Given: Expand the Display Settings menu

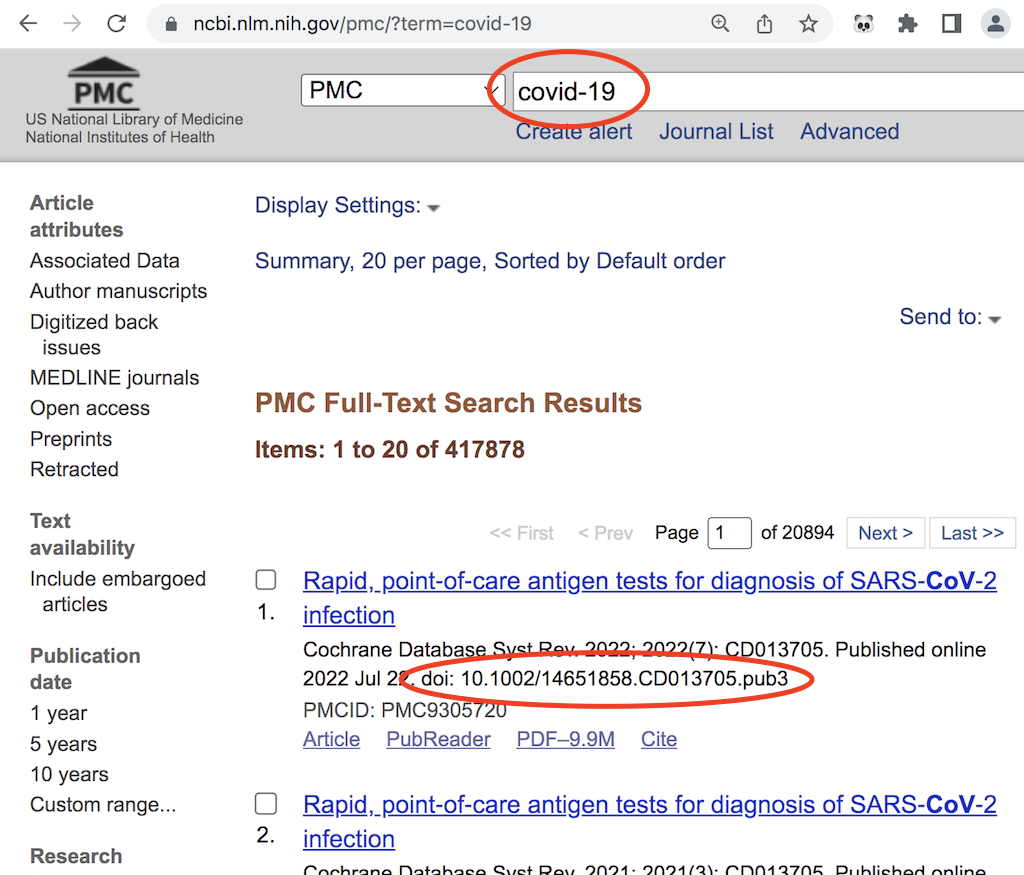Looking at the screenshot, I should (347, 206).
